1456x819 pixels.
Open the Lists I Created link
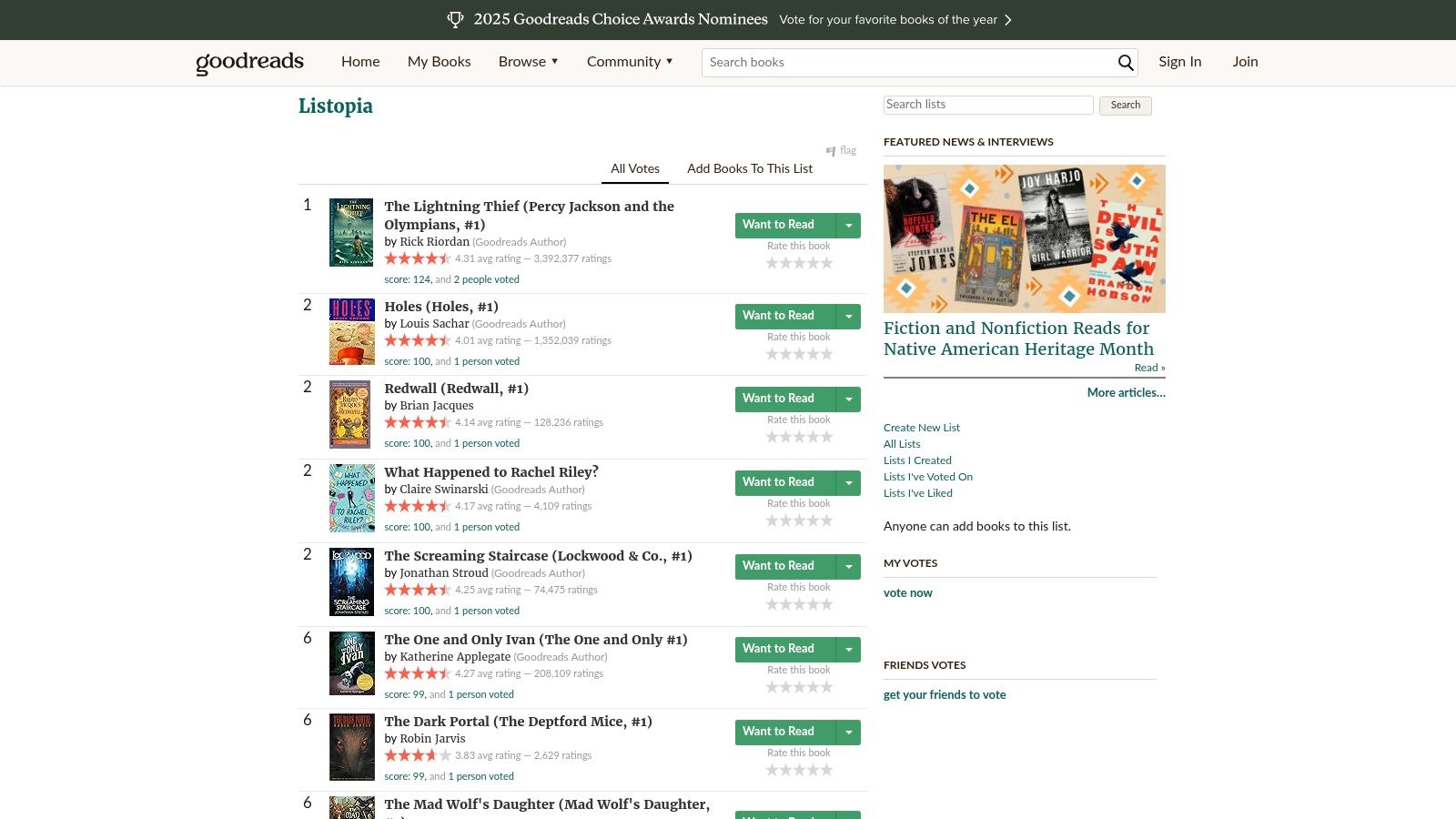(917, 460)
